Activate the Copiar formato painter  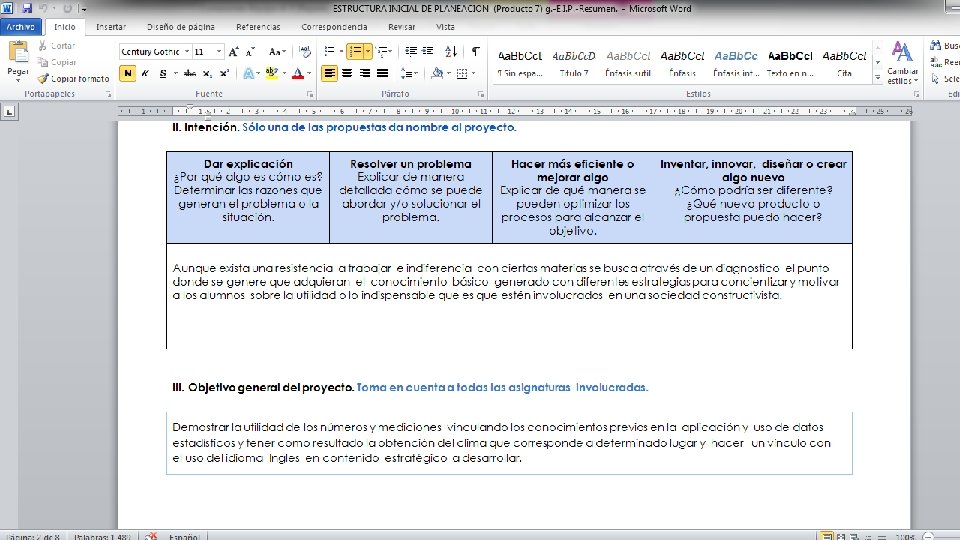[x=73, y=78]
